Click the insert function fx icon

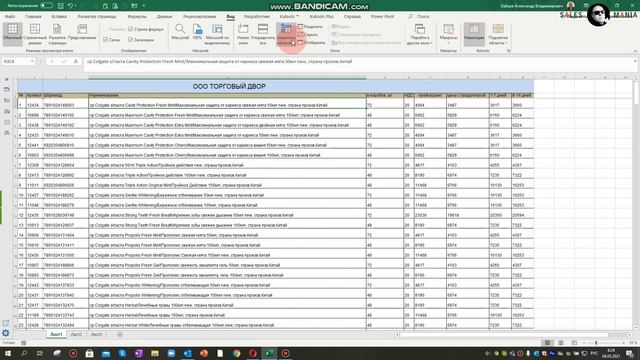coord(76,61)
